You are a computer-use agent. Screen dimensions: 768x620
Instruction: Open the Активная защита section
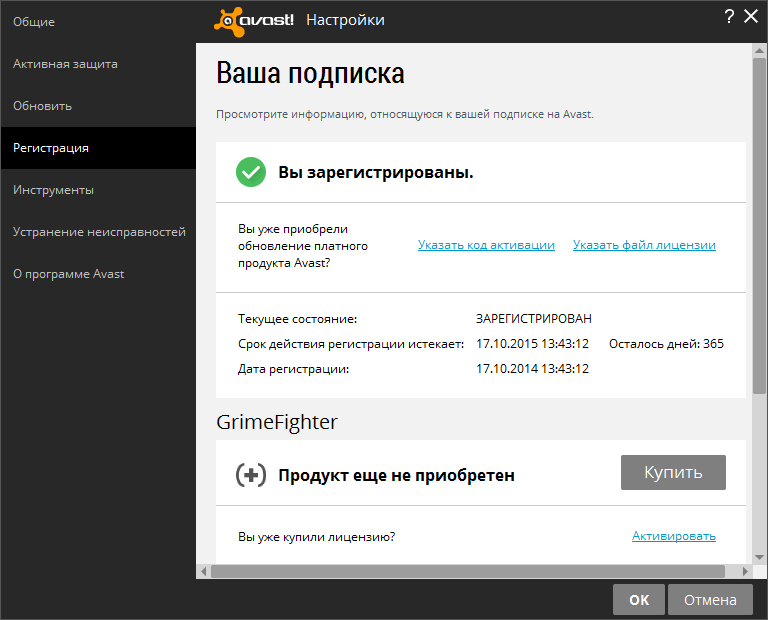tap(98, 64)
